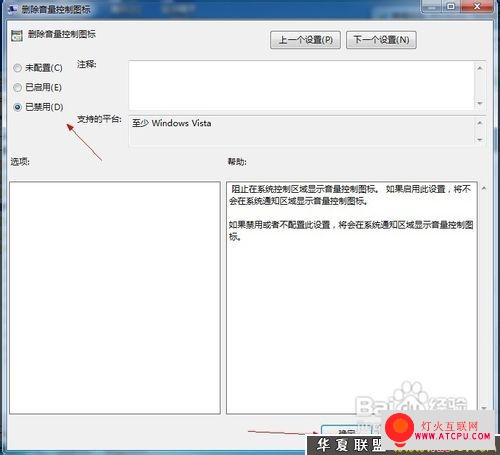Viewport: 500px width, 455px height.
Task: Select the 未配置(C) radio button
Action: 17,68
